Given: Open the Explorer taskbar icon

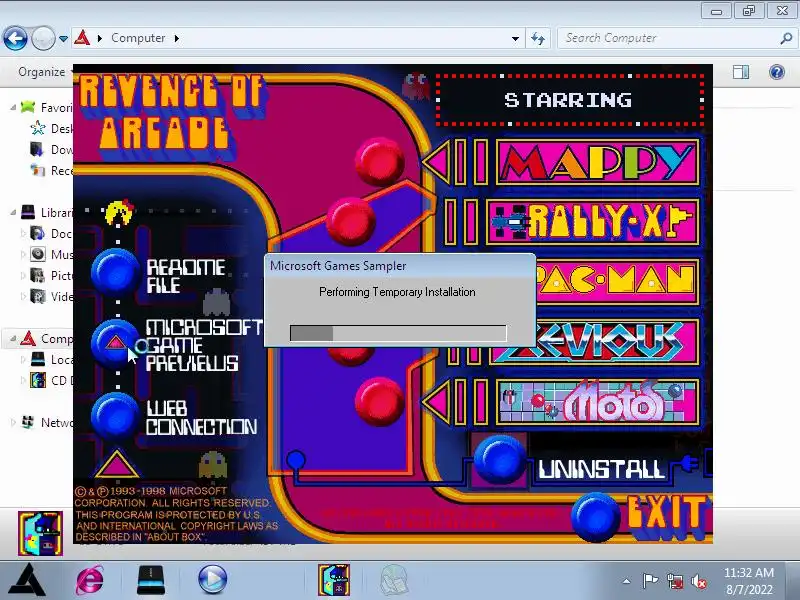Looking at the screenshot, I should click(x=151, y=580).
